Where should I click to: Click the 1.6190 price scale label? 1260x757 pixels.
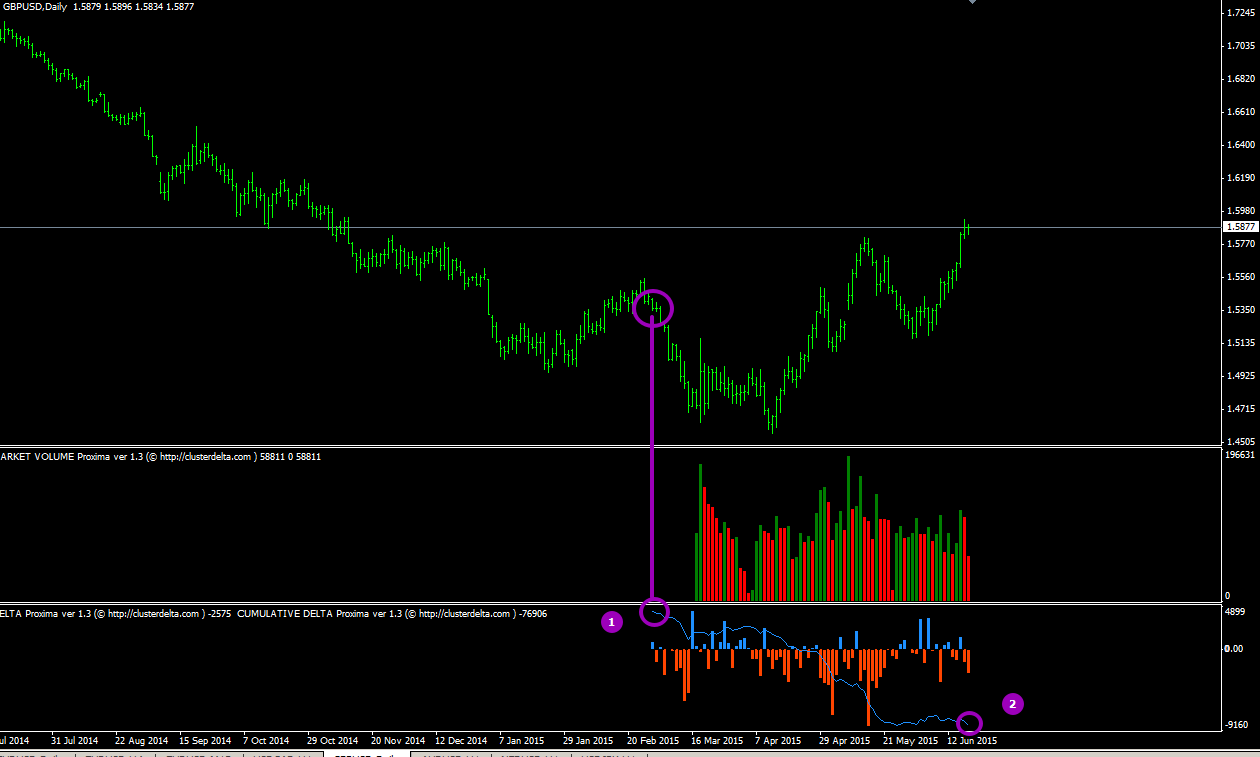(x=1240, y=178)
